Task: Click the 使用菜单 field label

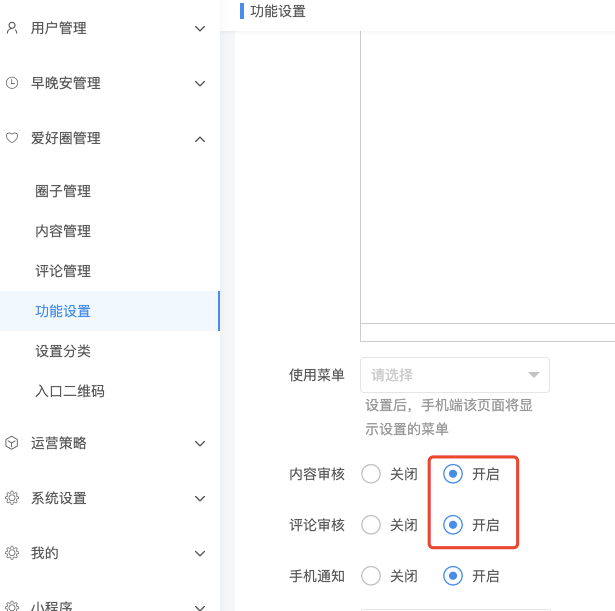Action: tap(317, 375)
